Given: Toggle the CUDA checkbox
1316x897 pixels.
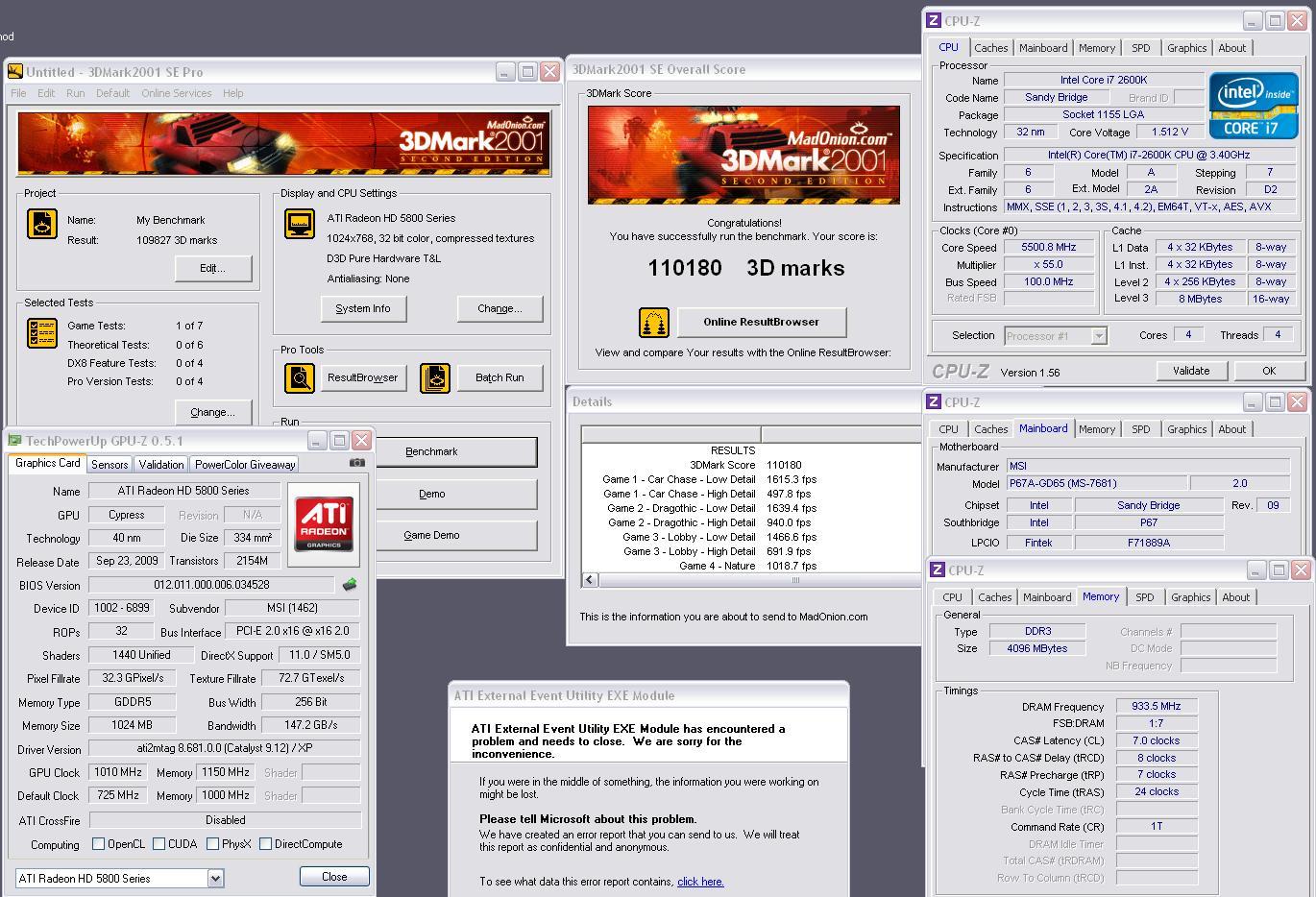Looking at the screenshot, I should pyautogui.click(x=158, y=844).
